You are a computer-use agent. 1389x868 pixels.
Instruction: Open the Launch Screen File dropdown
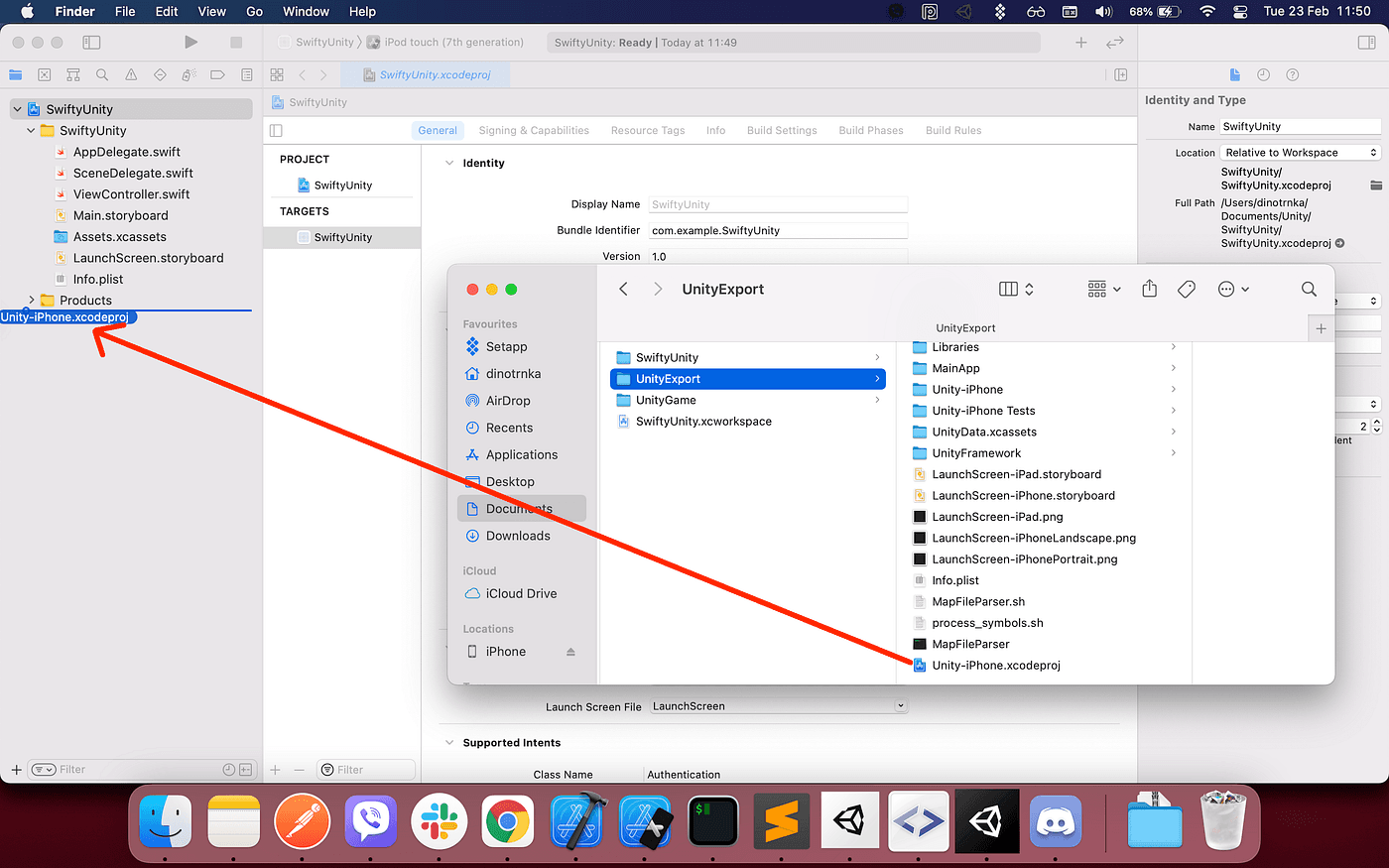point(779,706)
